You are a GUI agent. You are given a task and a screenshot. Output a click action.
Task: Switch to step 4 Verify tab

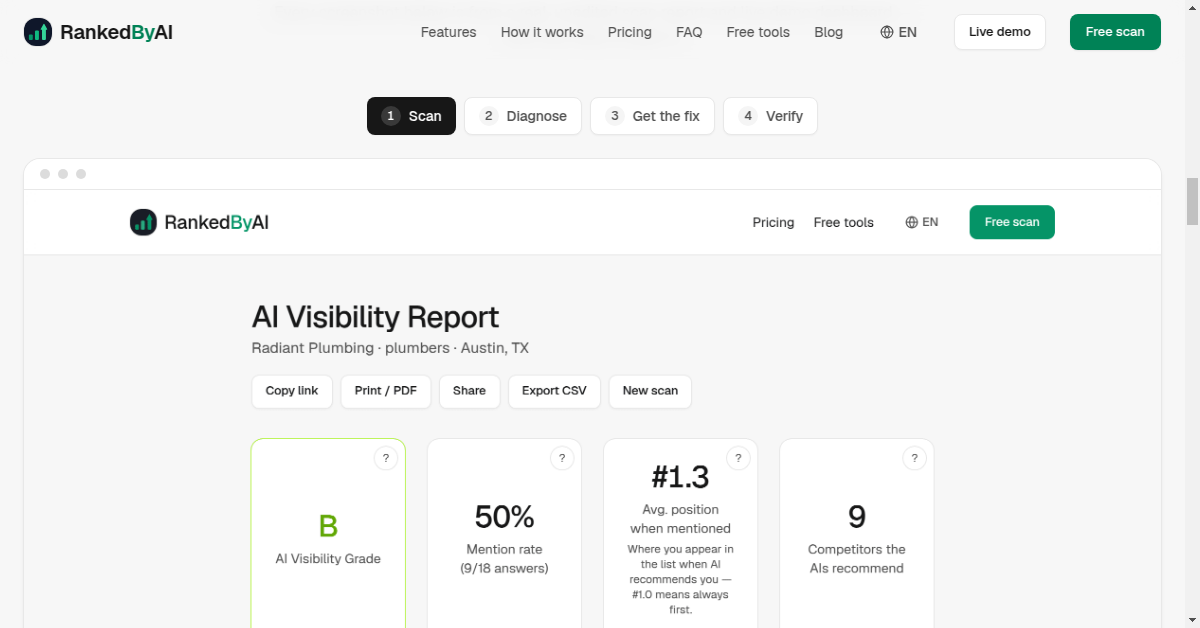pos(770,116)
